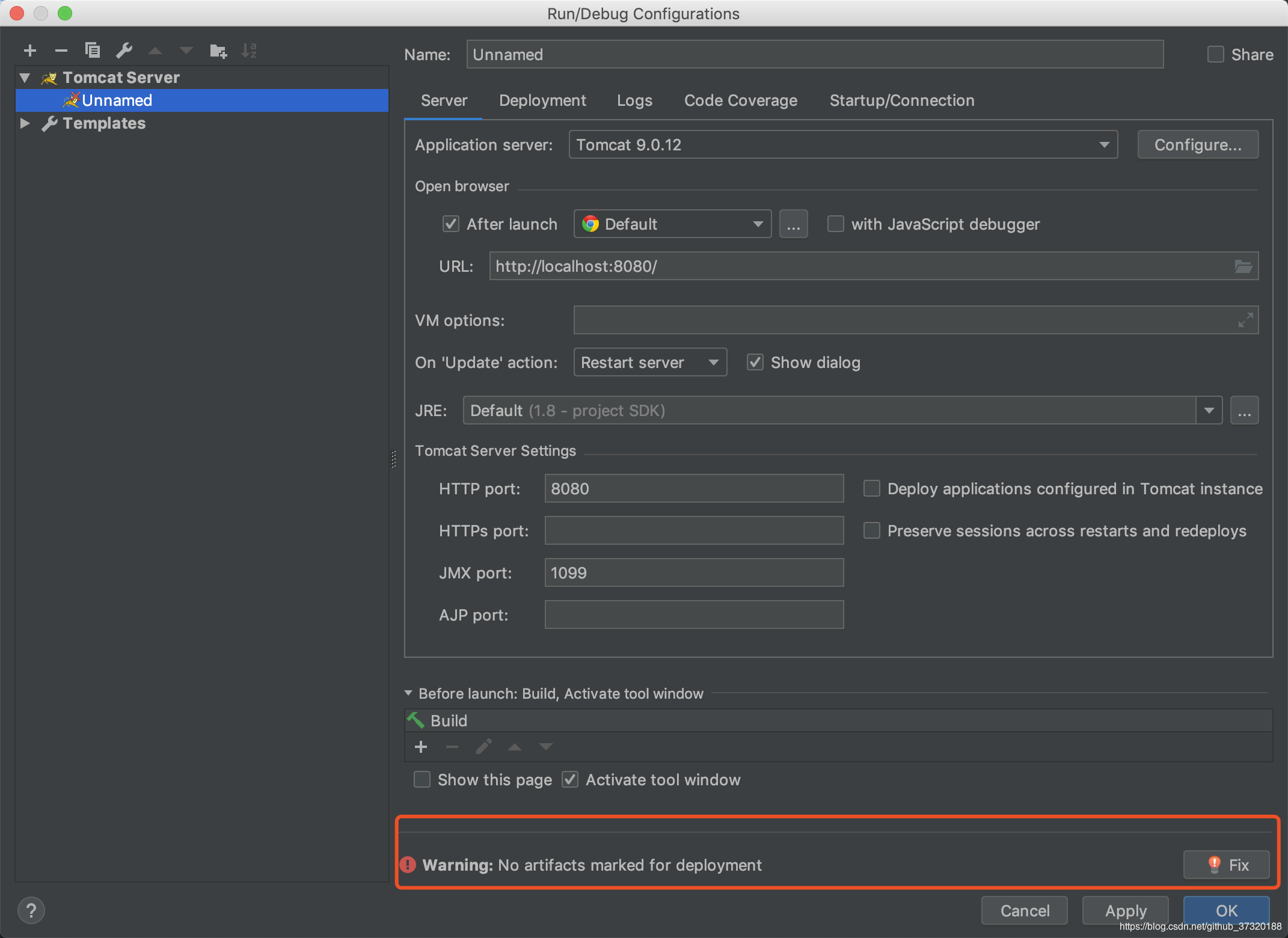Click the Name input field
1288x938 pixels.
pyautogui.click(x=815, y=55)
